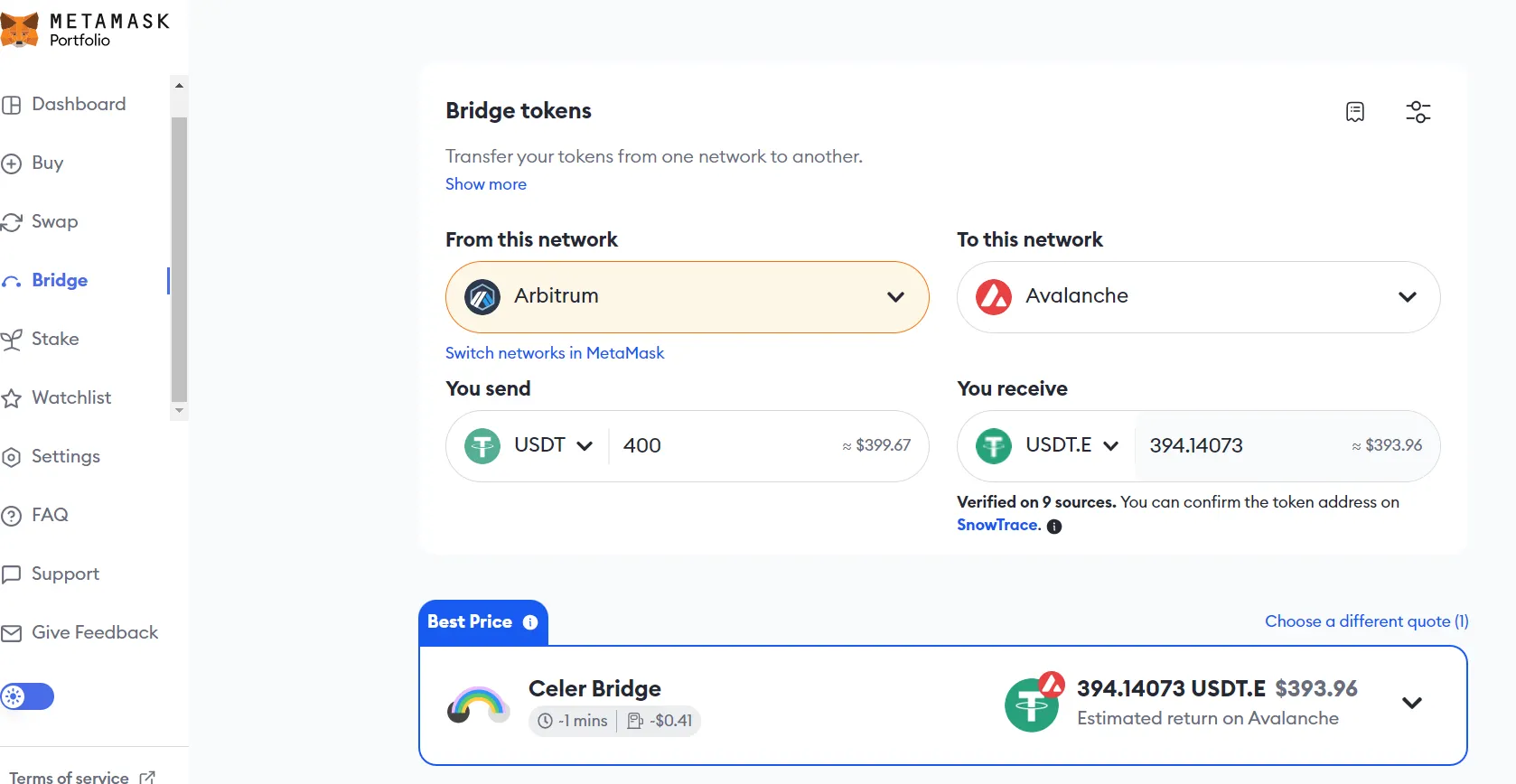Screen dimensions: 1516x784
Task: Click the send amount field showing 400
Action: [x=723, y=446]
